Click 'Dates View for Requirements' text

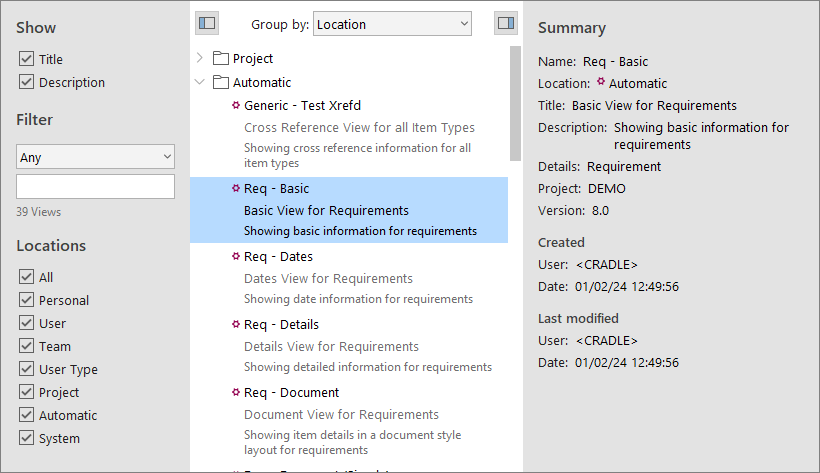328,278
